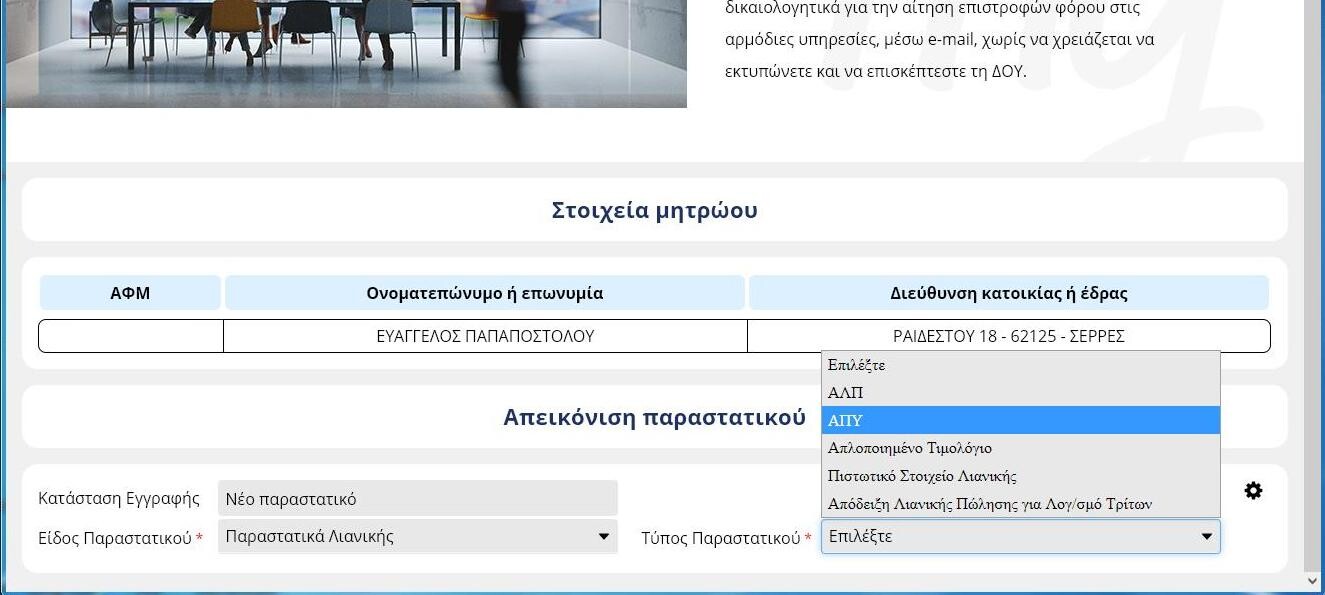Click the ΡΑΙΔΕΣΤΟΥ 18 - 62125 - ΣΕΡΡΕΣ cell
The height and width of the screenshot is (595, 1325).
tap(1009, 336)
